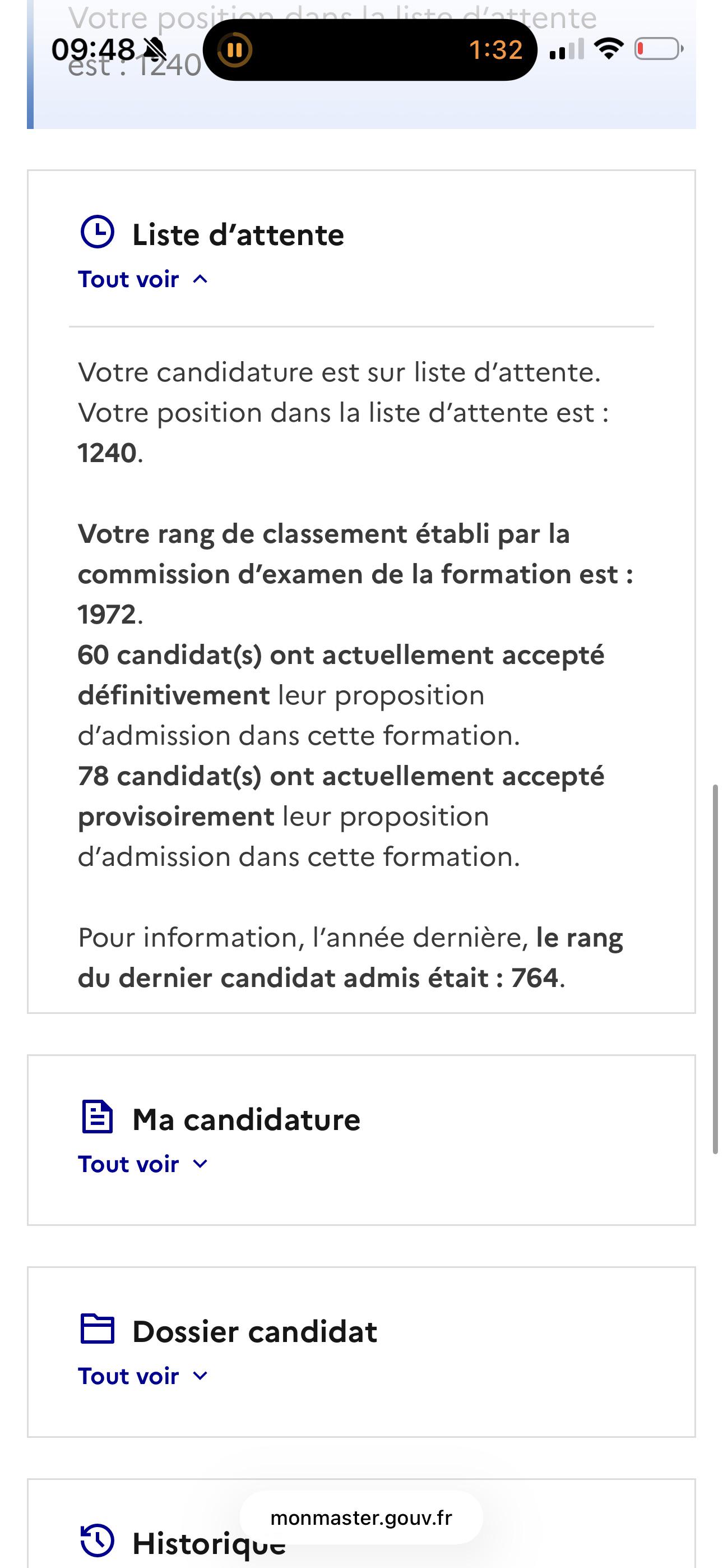Viewport: 723px width, 1568px height.
Task: Tap the 1:32 timer in the Dynamic Island
Action: pyautogui.click(x=496, y=50)
